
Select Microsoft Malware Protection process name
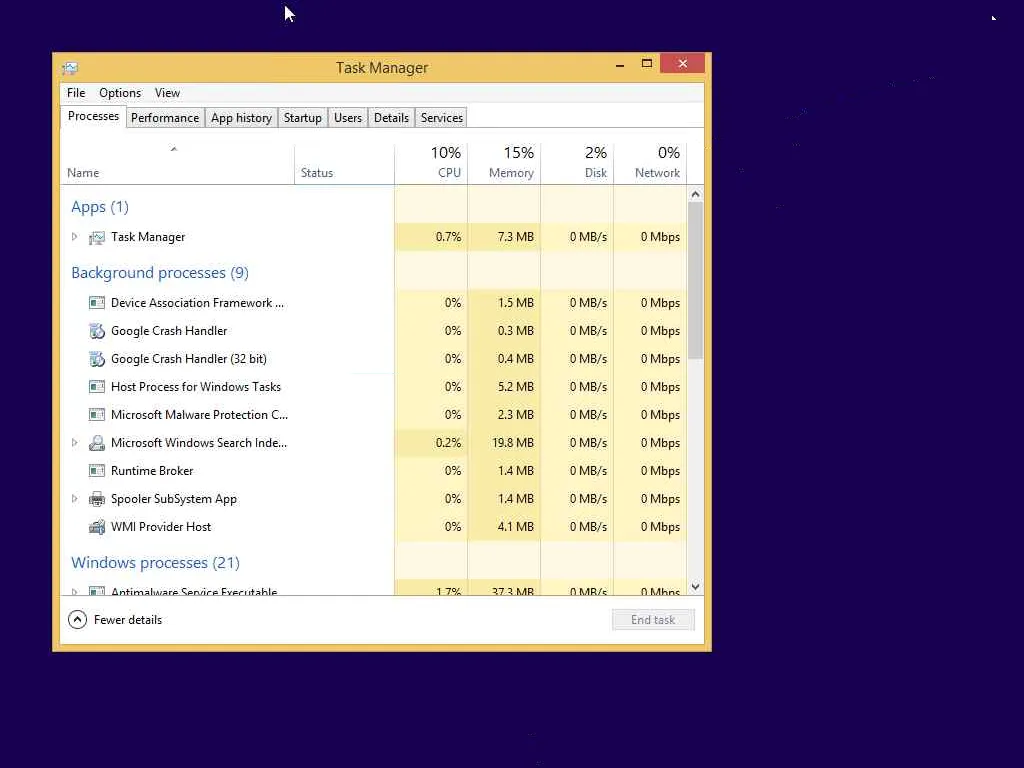point(199,415)
